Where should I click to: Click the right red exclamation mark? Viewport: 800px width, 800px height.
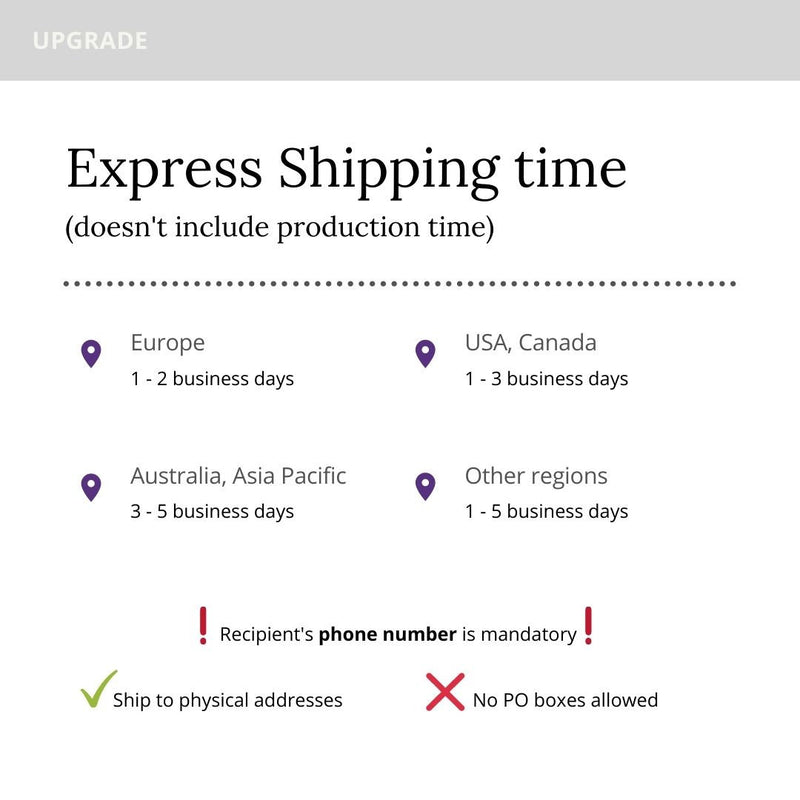[588, 626]
